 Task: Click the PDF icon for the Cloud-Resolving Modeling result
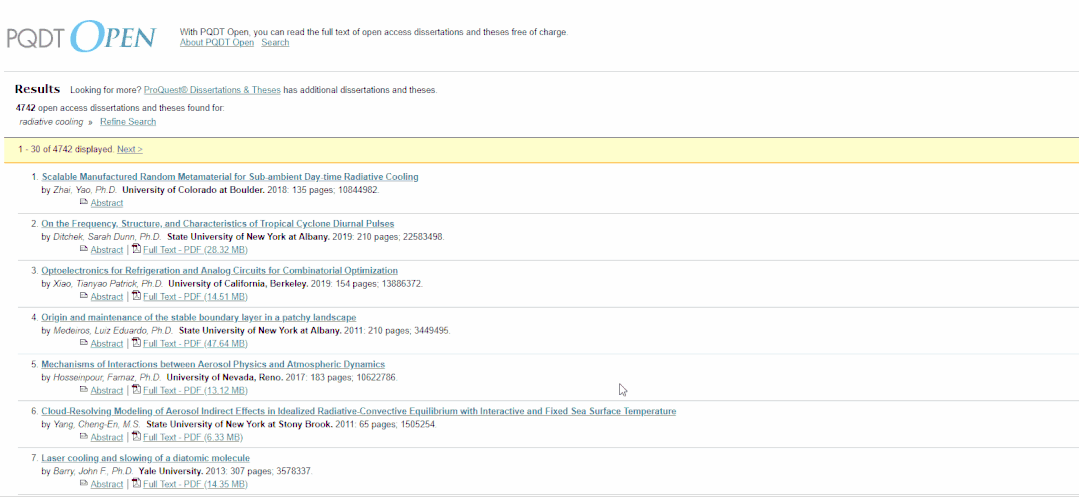coord(137,437)
